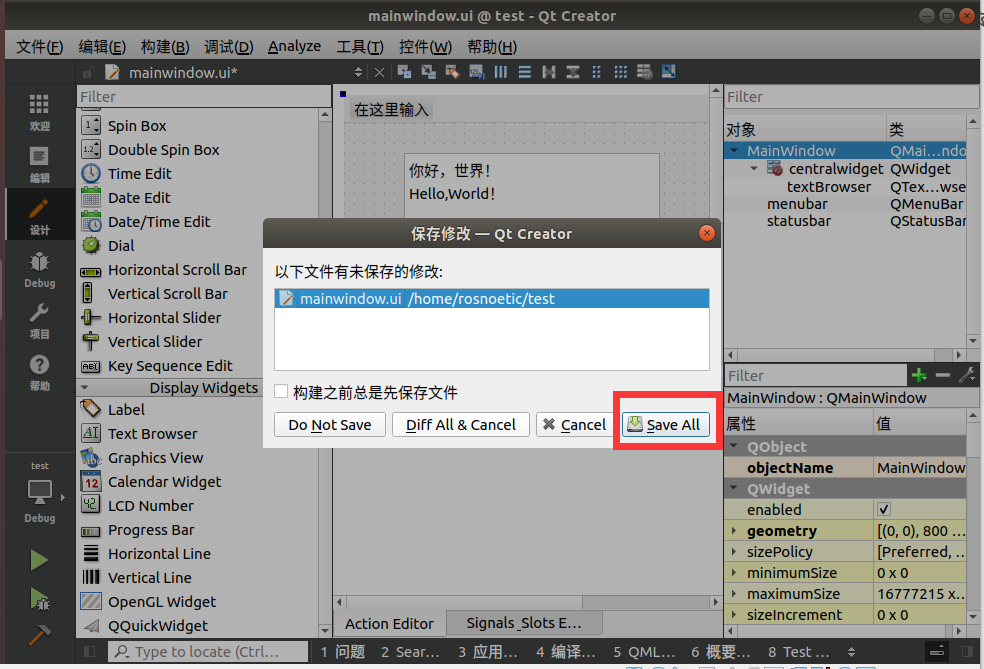Select the Horizontal Slider widget
Viewport: 984px width, 669px height.
tap(164, 318)
